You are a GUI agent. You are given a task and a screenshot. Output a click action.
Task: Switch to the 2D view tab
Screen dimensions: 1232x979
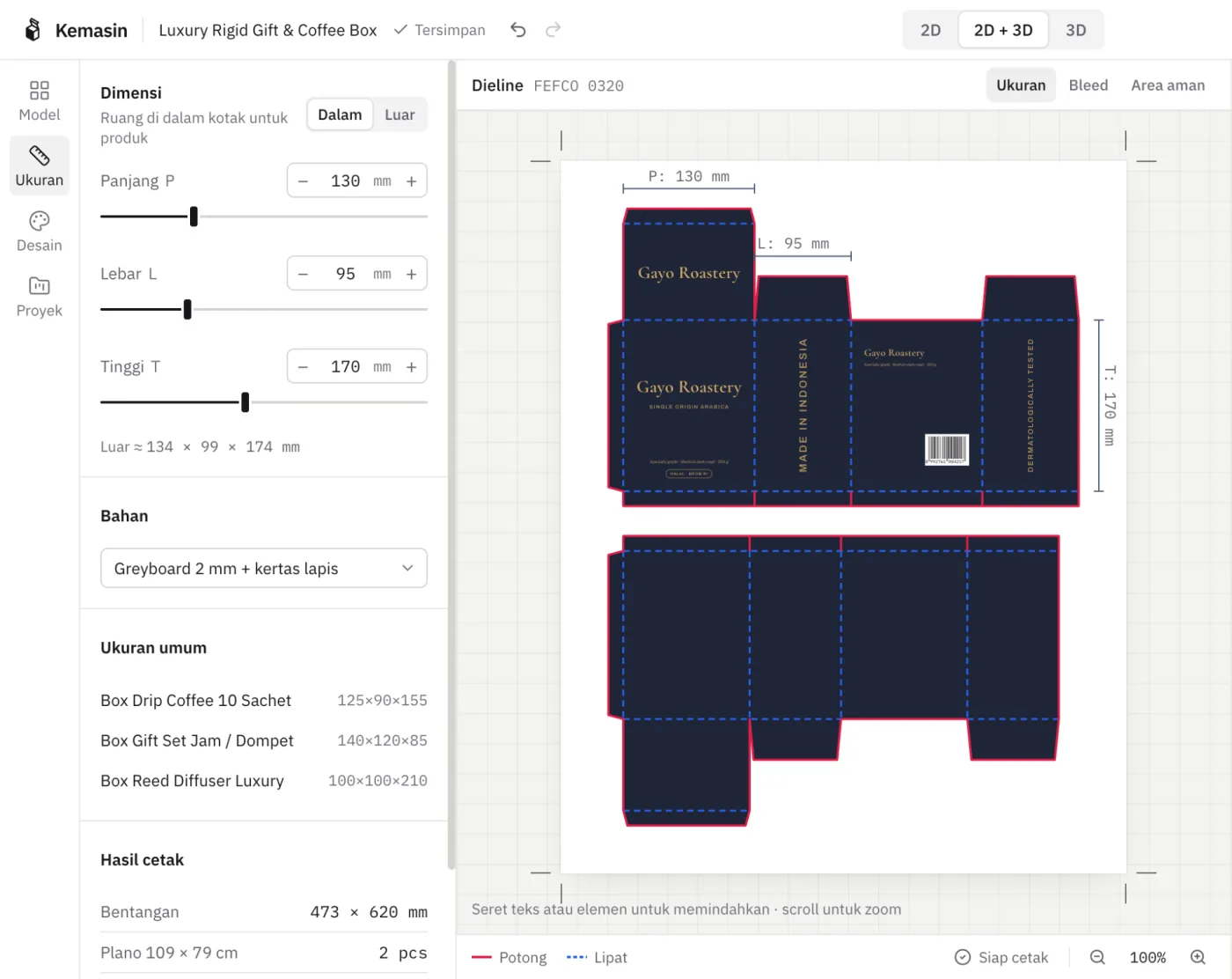(x=931, y=30)
